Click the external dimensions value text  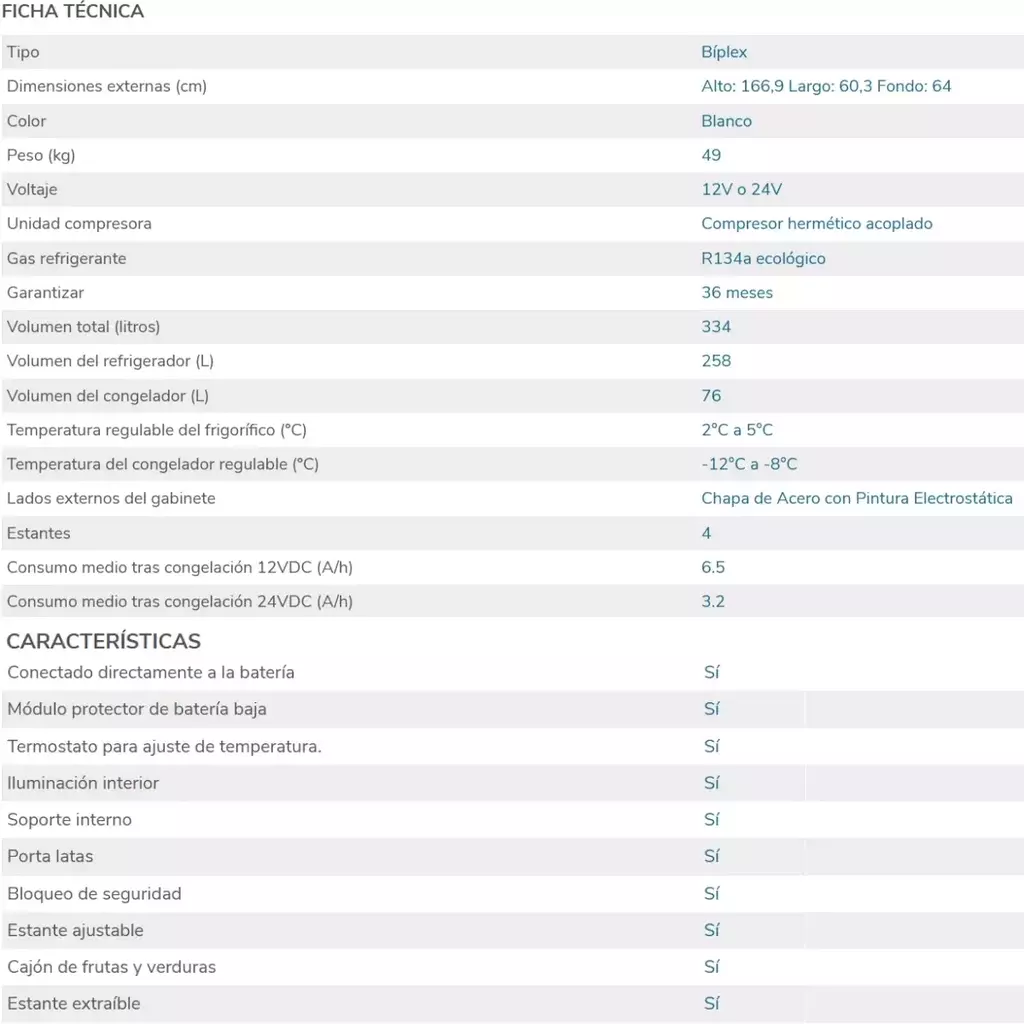826,86
